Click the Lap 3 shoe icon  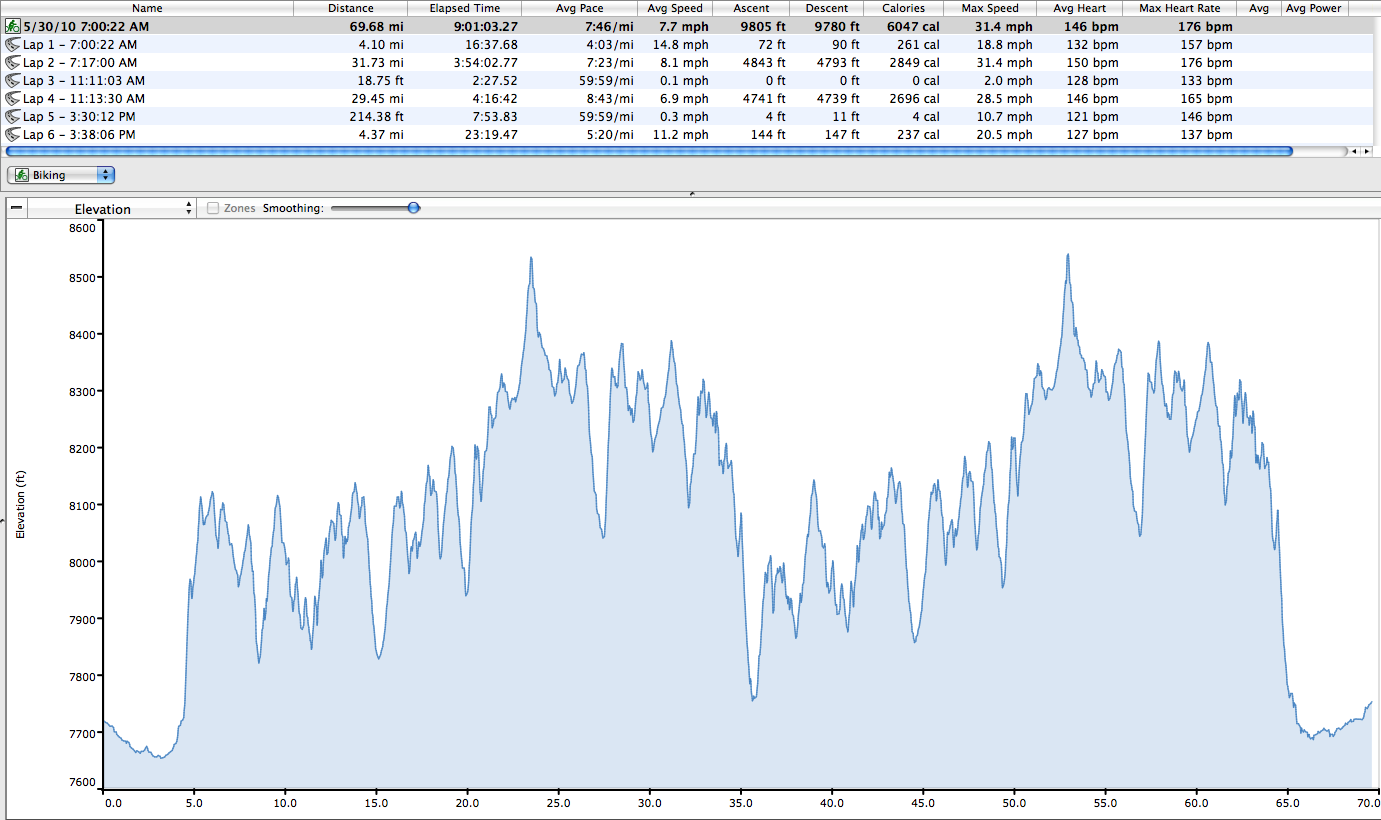tap(13, 81)
